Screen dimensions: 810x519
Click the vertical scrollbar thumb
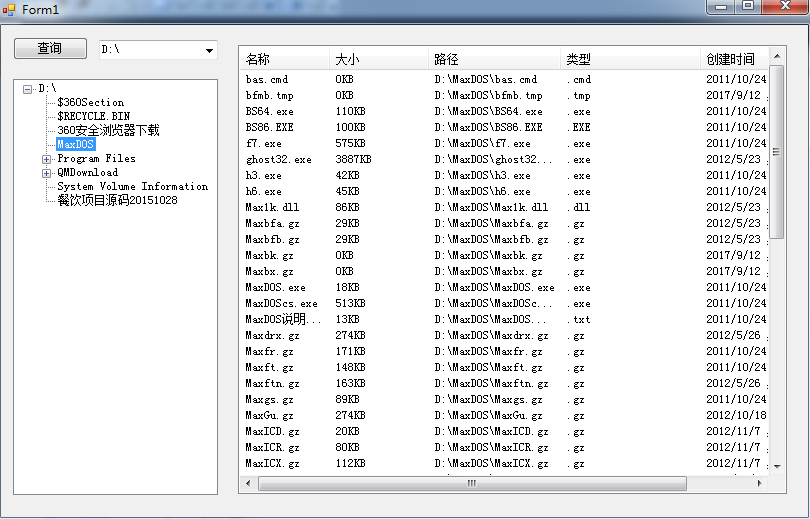(x=777, y=152)
